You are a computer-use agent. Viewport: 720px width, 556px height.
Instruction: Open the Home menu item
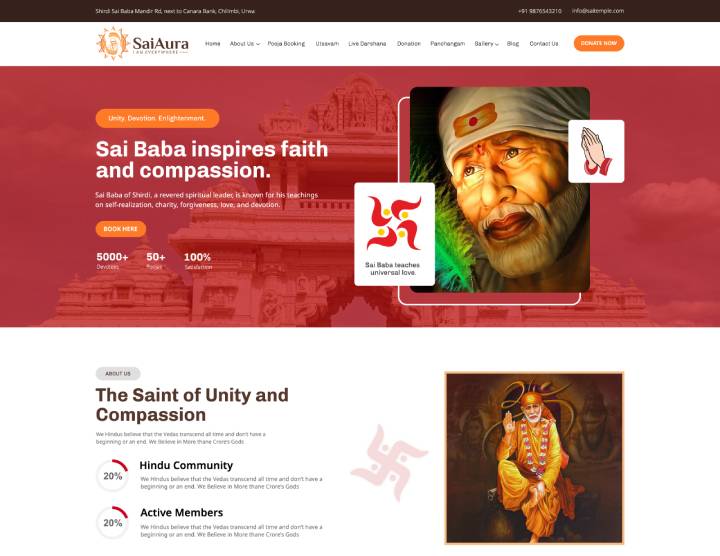[213, 44]
